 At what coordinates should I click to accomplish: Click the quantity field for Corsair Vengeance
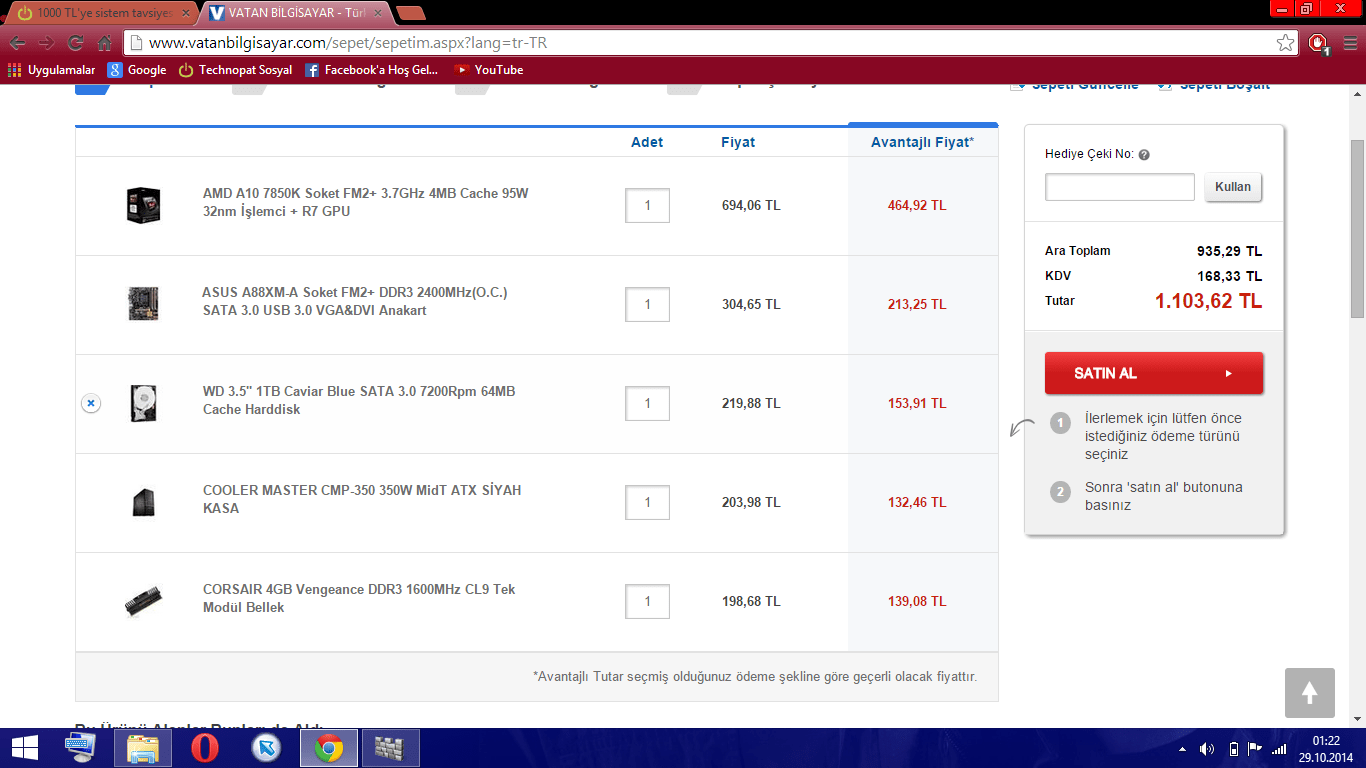tap(647, 601)
